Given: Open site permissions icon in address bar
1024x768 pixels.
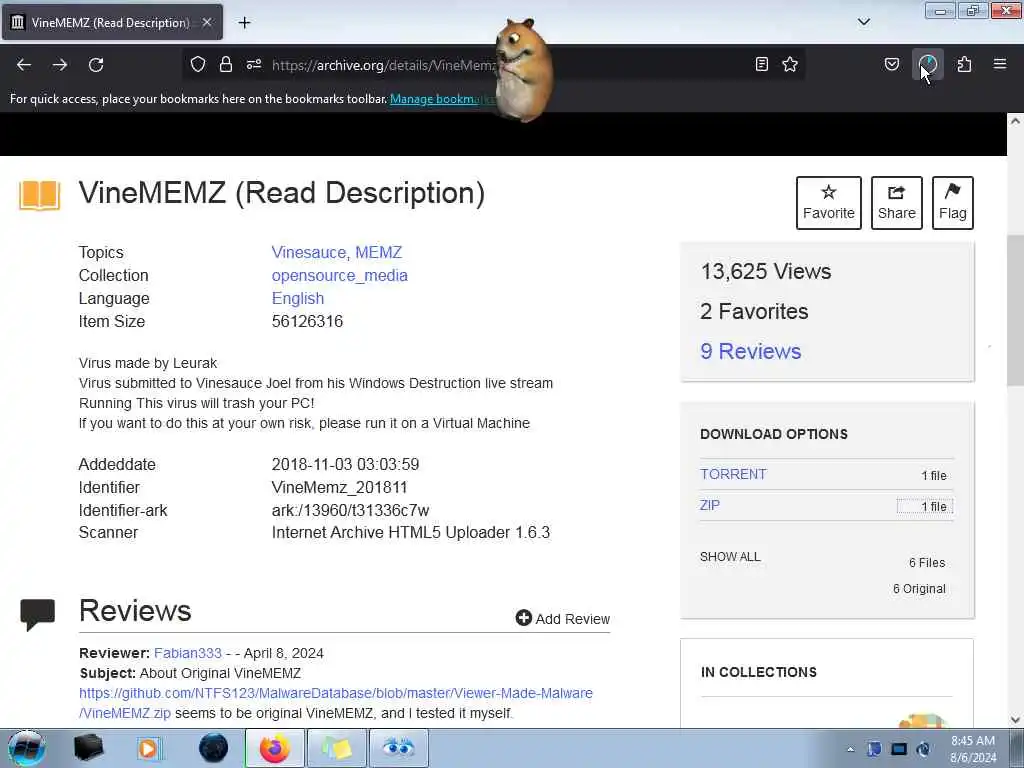Looking at the screenshot, I should pos(254,64).
